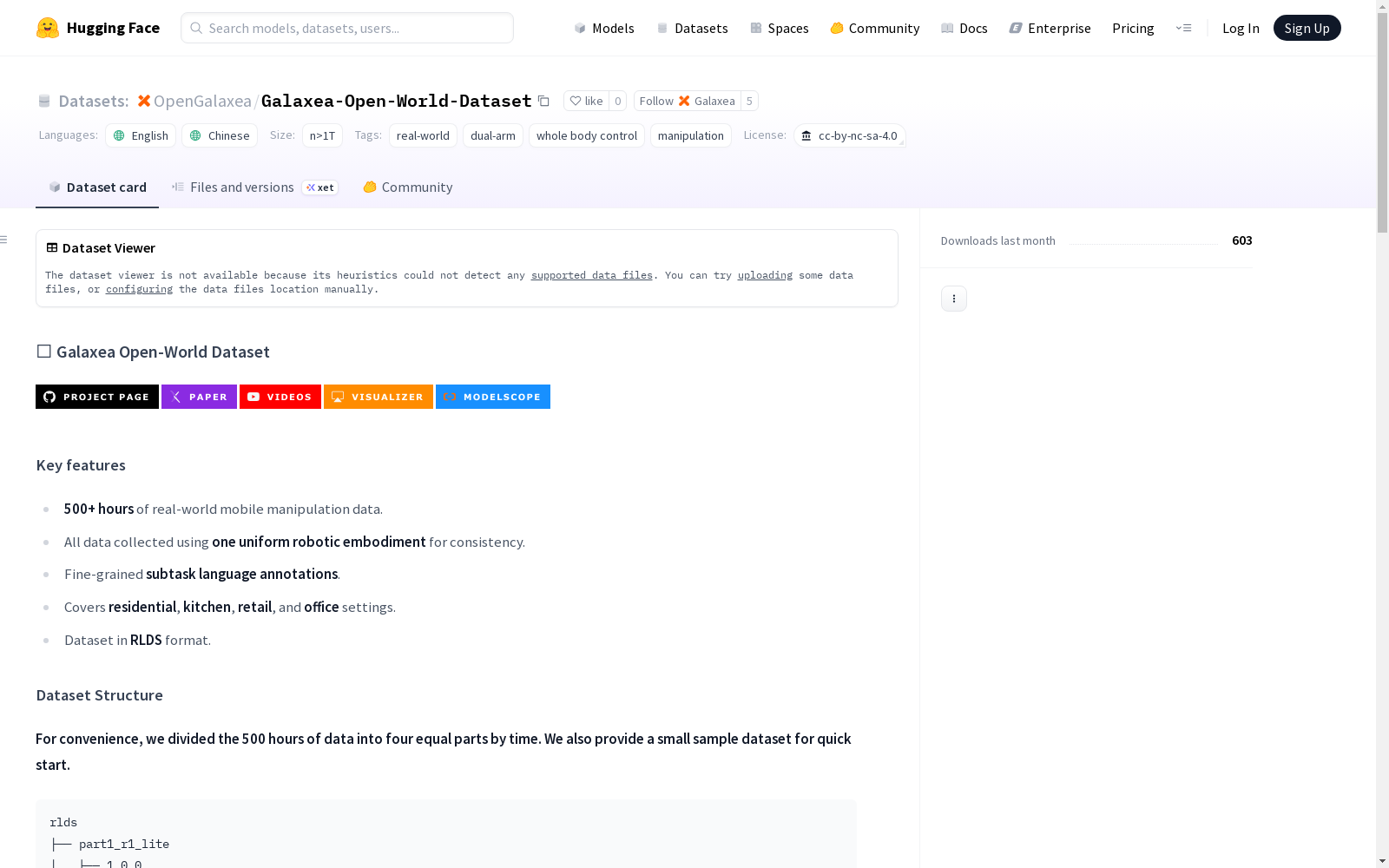The image size is (1389, 868).
Task: Go to Pricing
Action: click(x=1133, y=28)
